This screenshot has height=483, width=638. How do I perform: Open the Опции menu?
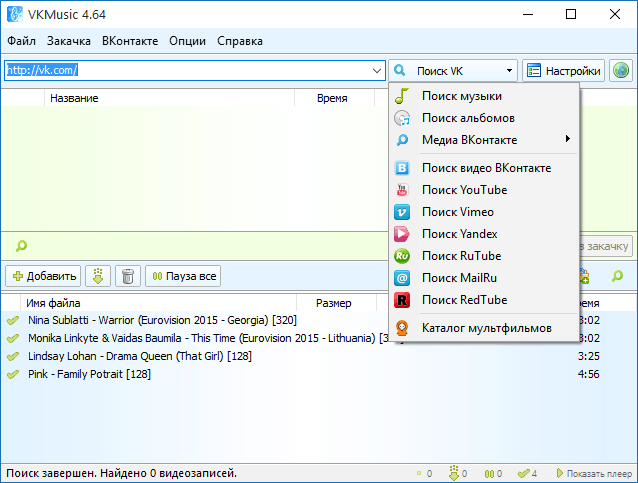[188, 41]
